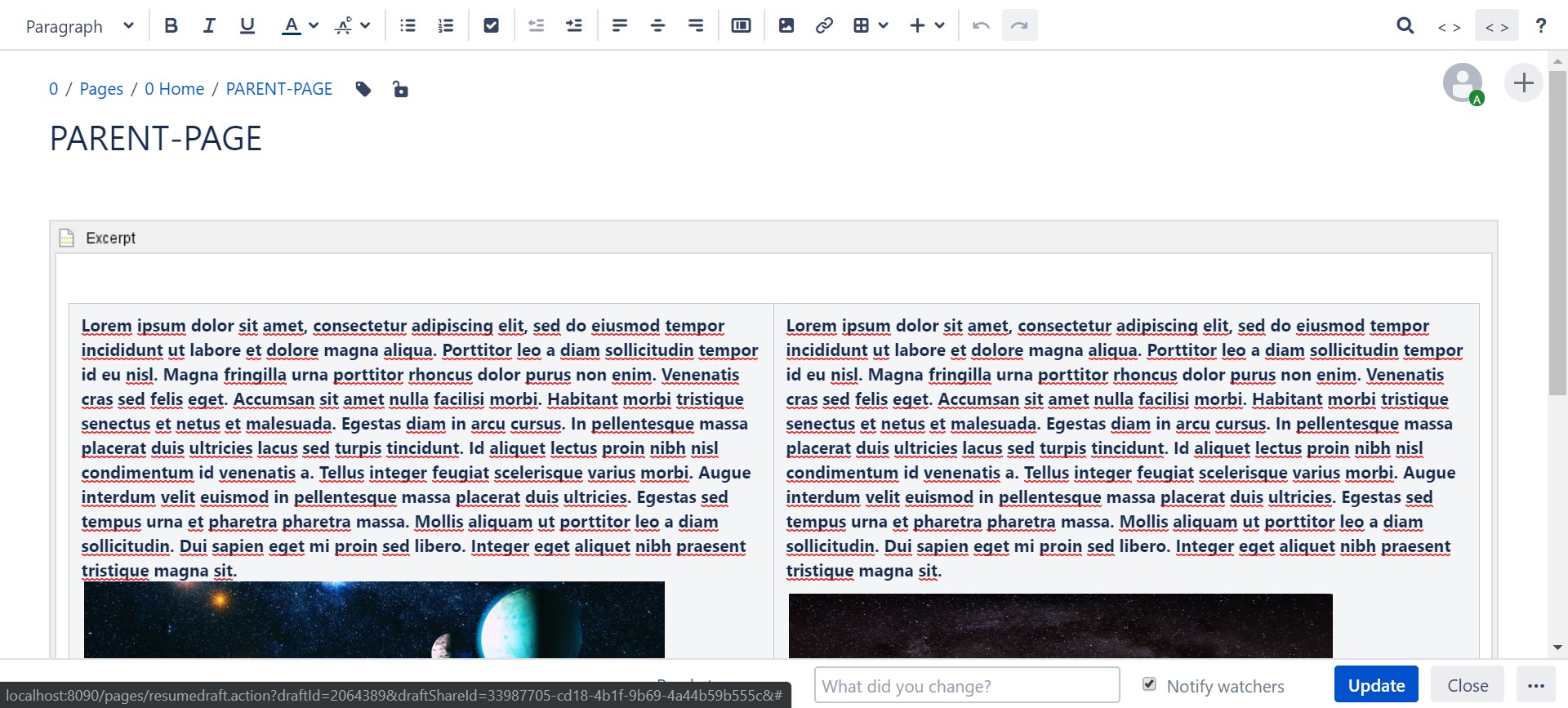Uncheck the Notify watchers checkbox
This screenshot has width=1568, height=708.
tap(1149, 684)
